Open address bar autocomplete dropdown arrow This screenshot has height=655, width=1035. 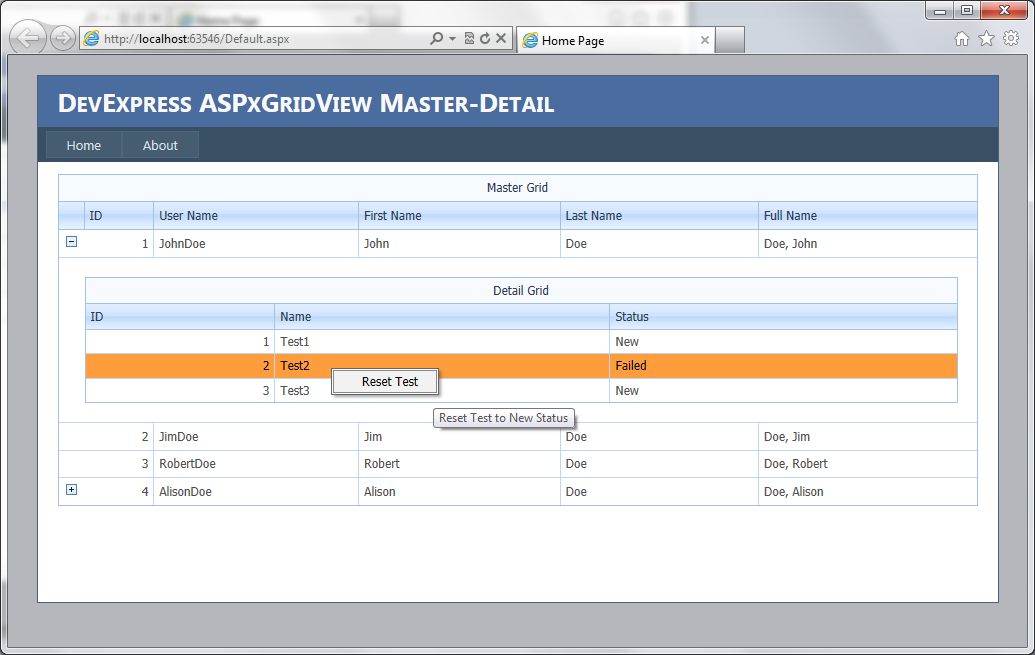(x=452, y=38)
